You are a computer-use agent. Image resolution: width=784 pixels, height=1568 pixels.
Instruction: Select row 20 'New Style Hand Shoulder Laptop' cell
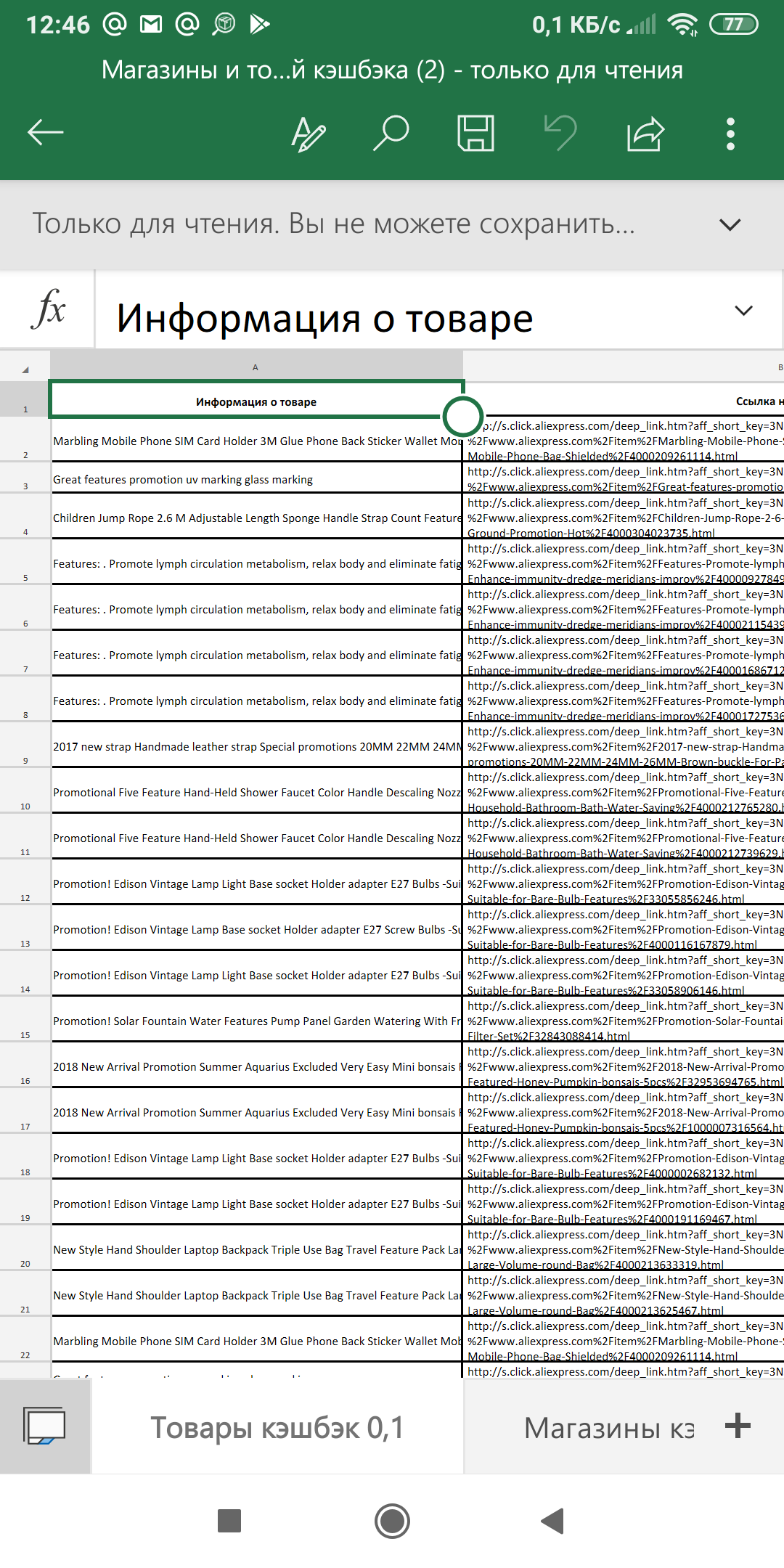pyautogui.click(x=256, y=1249)
